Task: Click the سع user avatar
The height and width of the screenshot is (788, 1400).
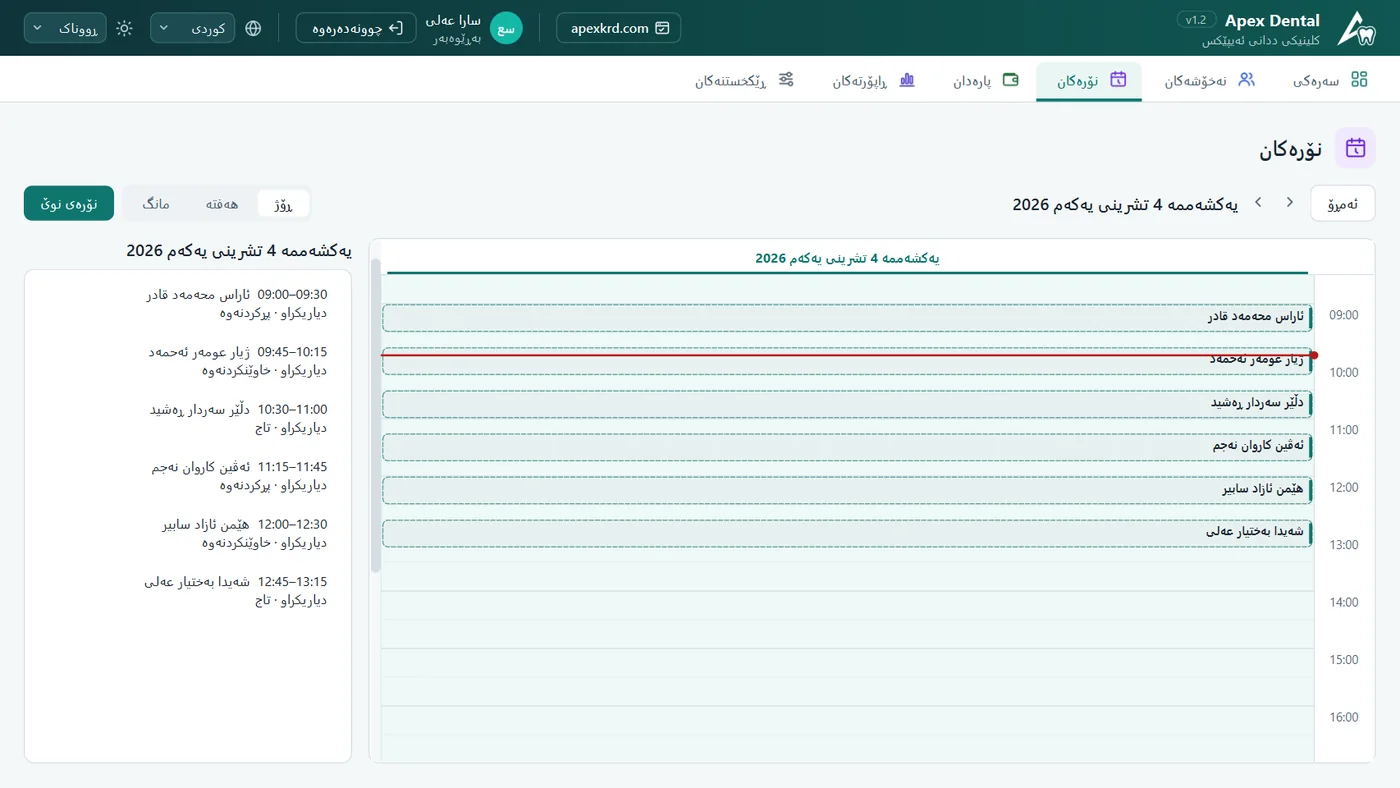Action: [506, 28]
